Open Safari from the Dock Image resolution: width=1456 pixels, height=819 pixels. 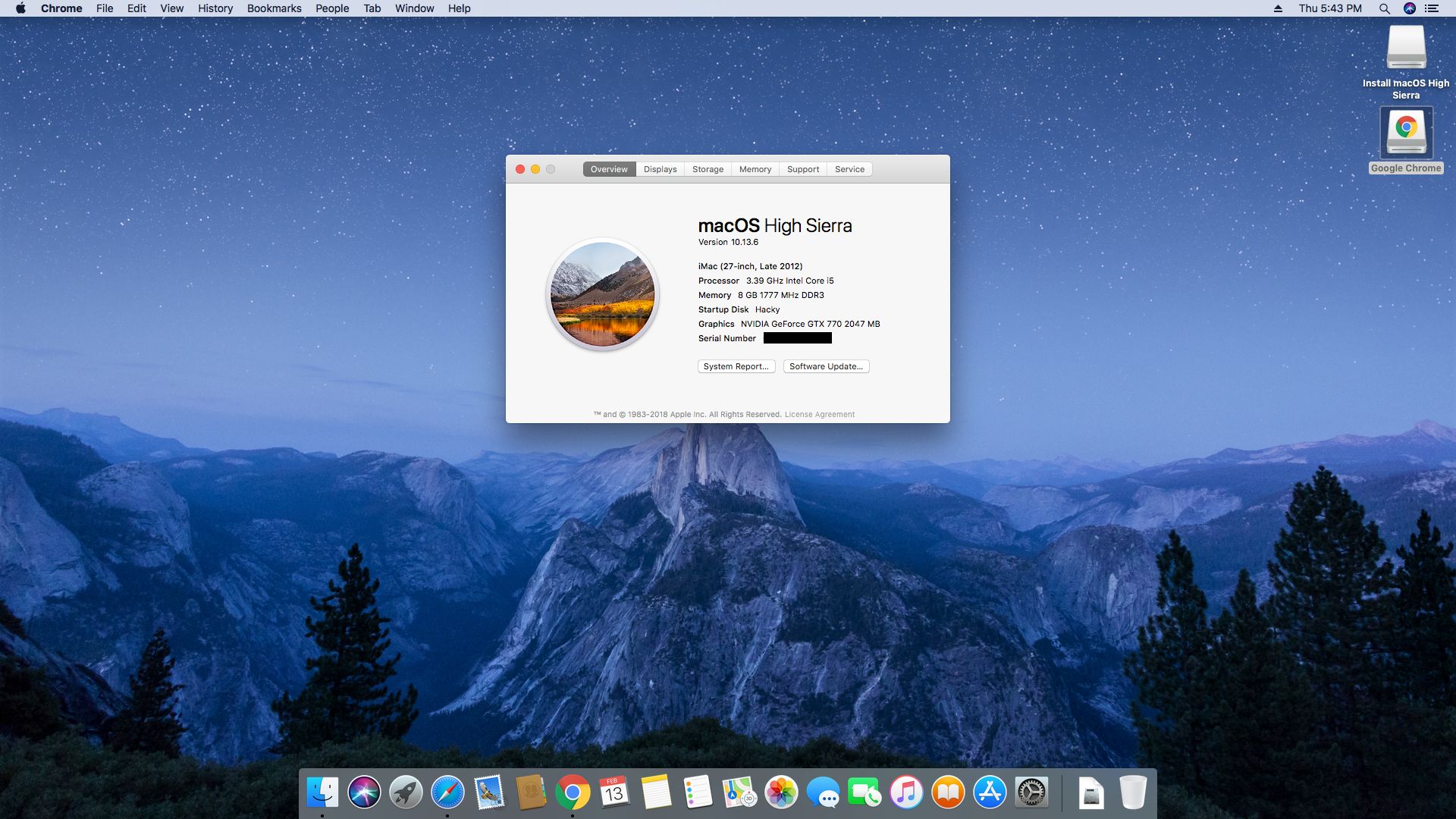[x=448, y=792]
